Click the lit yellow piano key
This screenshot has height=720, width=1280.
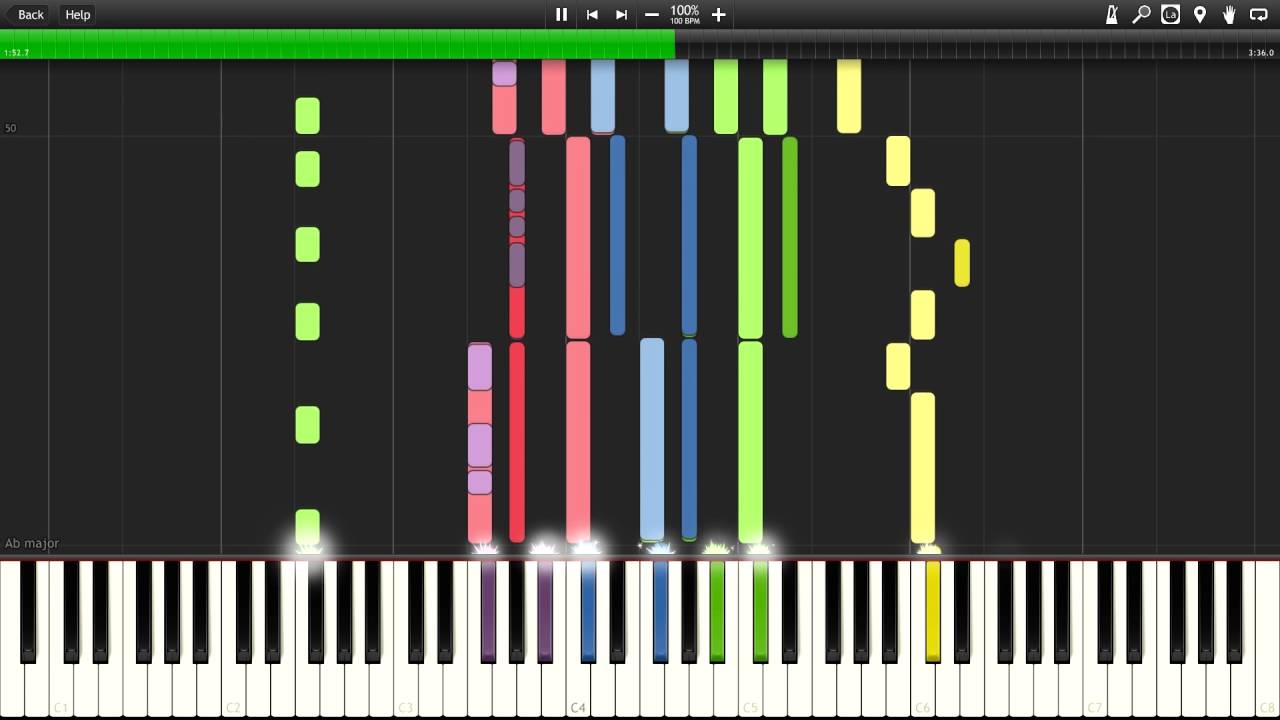tap(933, 610)
